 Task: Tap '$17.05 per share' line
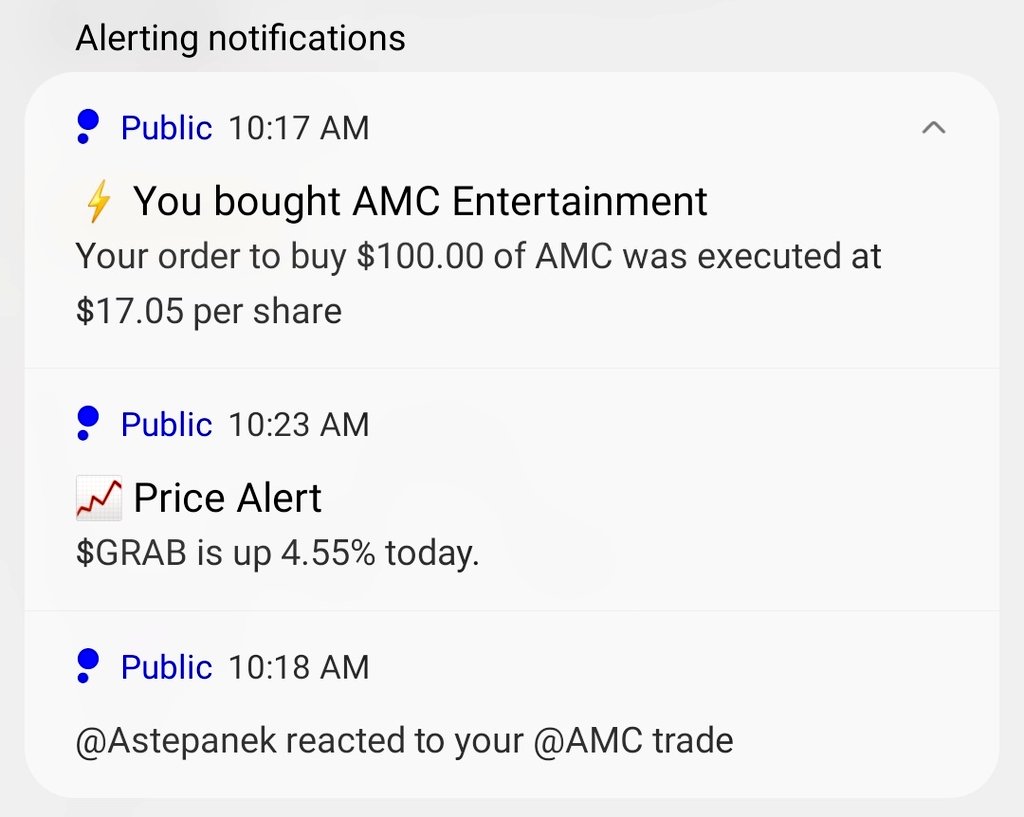[x=209, y=311]
